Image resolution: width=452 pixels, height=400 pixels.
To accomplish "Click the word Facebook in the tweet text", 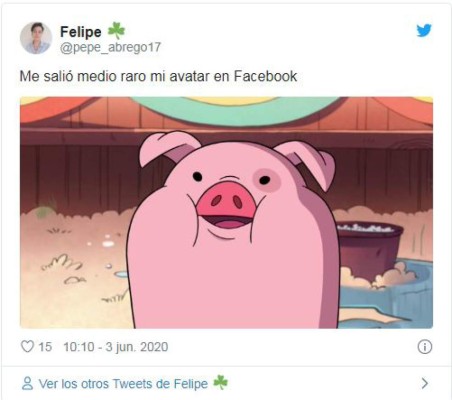I will pyautogui.click(x=265, y=76).
